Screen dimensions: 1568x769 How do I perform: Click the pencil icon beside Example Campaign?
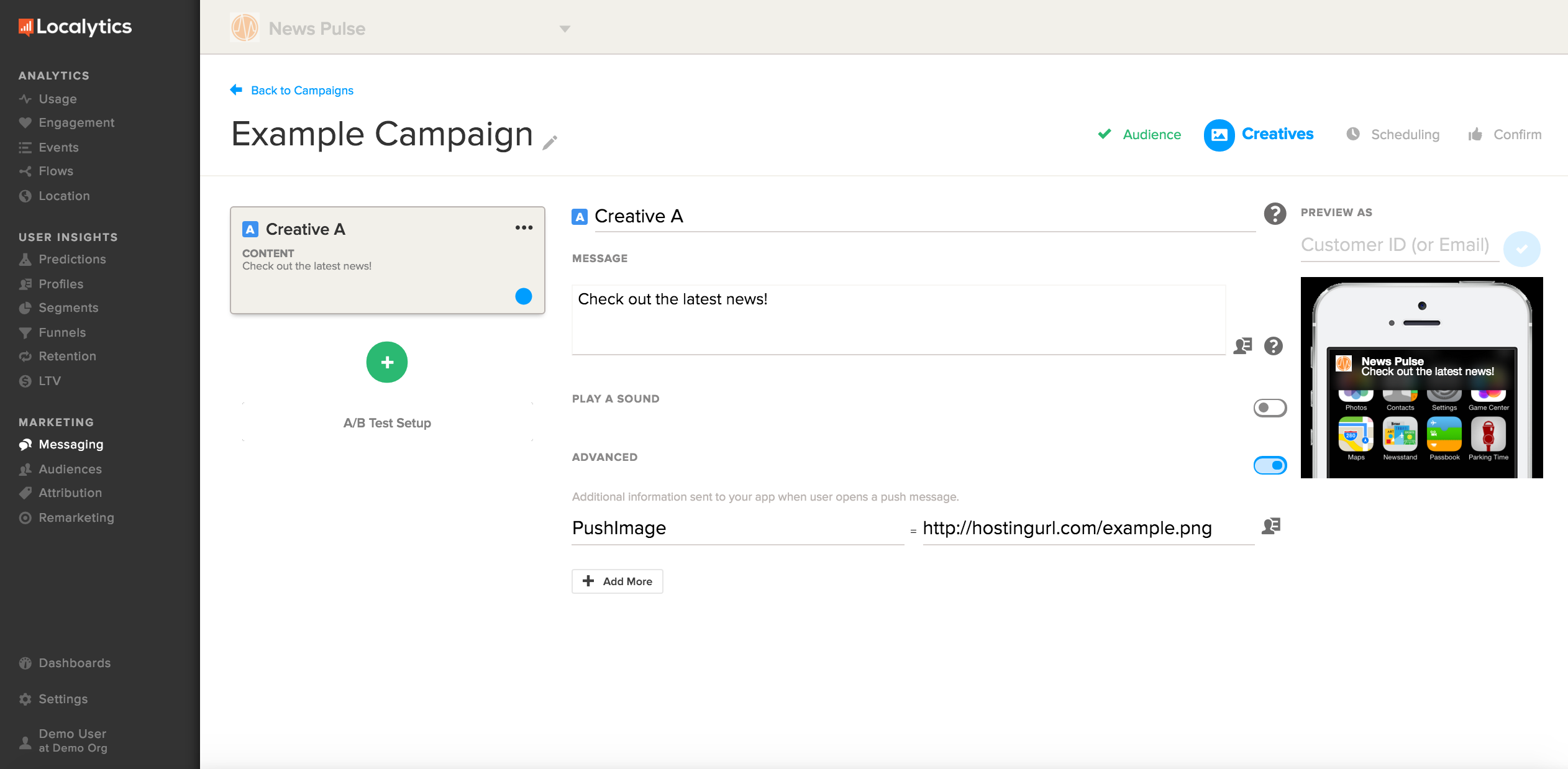550,143
